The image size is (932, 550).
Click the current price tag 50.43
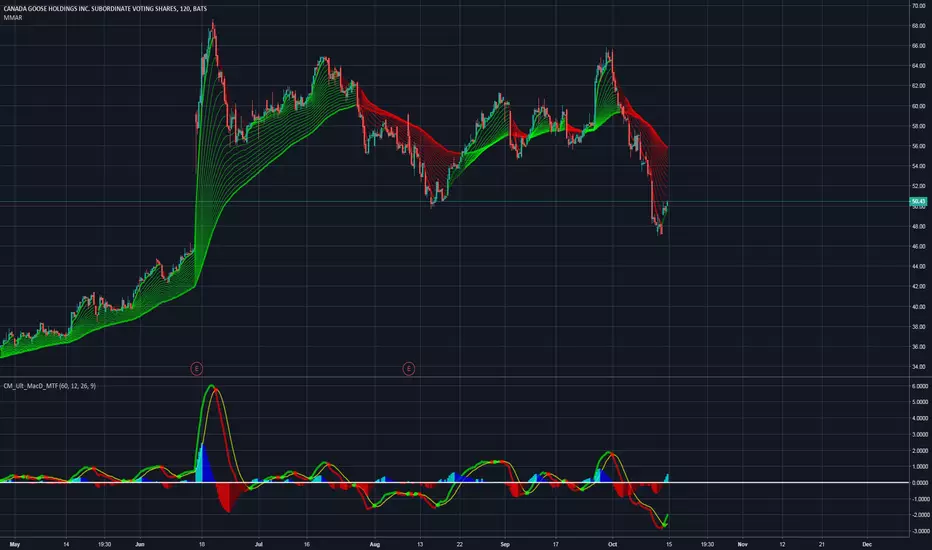pyautogui.click(x=918, y=202)
